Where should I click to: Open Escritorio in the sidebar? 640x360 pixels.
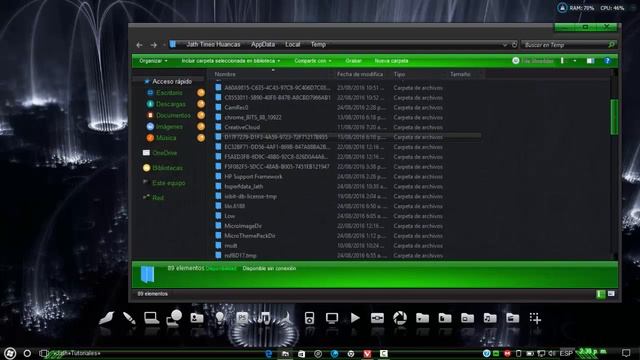click(169, 93)
